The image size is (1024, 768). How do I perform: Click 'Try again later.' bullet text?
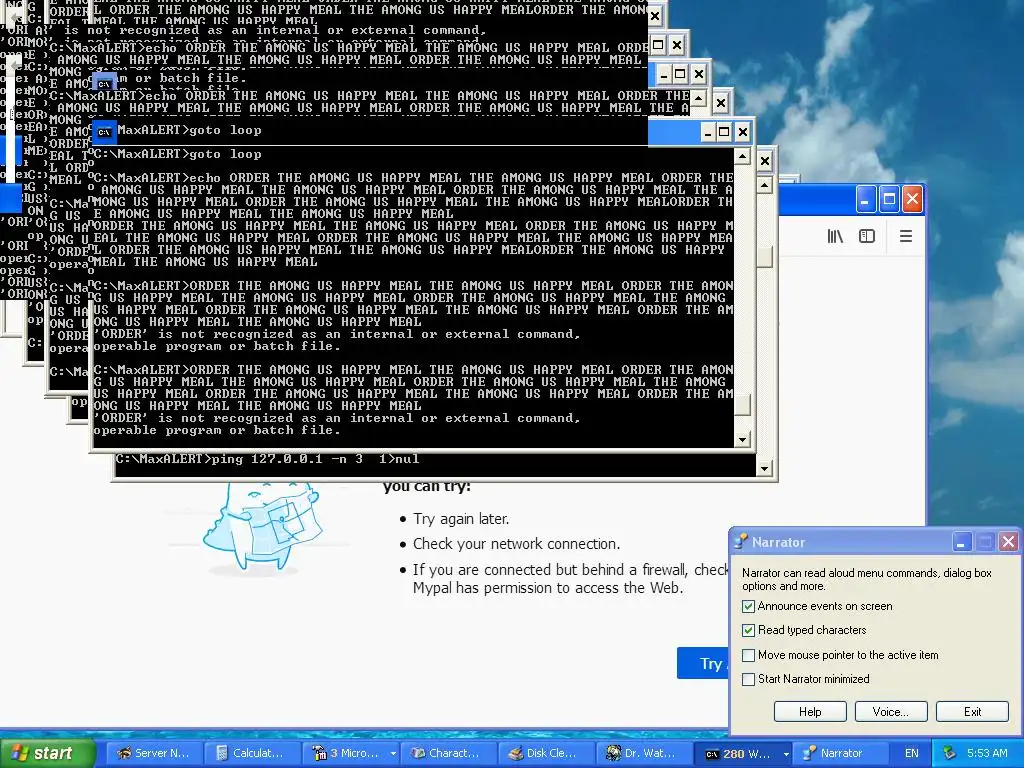461,519
